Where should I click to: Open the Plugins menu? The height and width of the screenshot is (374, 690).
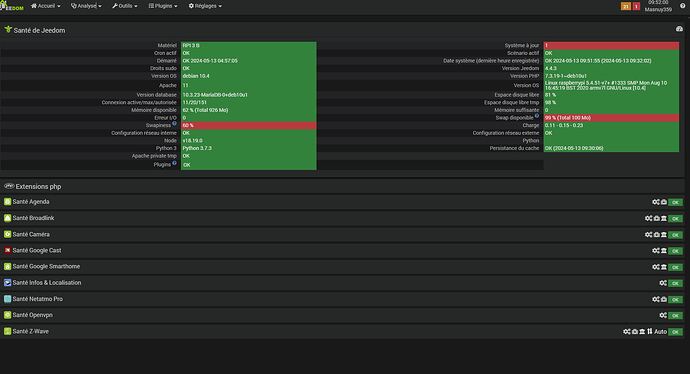tap(163, 6)
